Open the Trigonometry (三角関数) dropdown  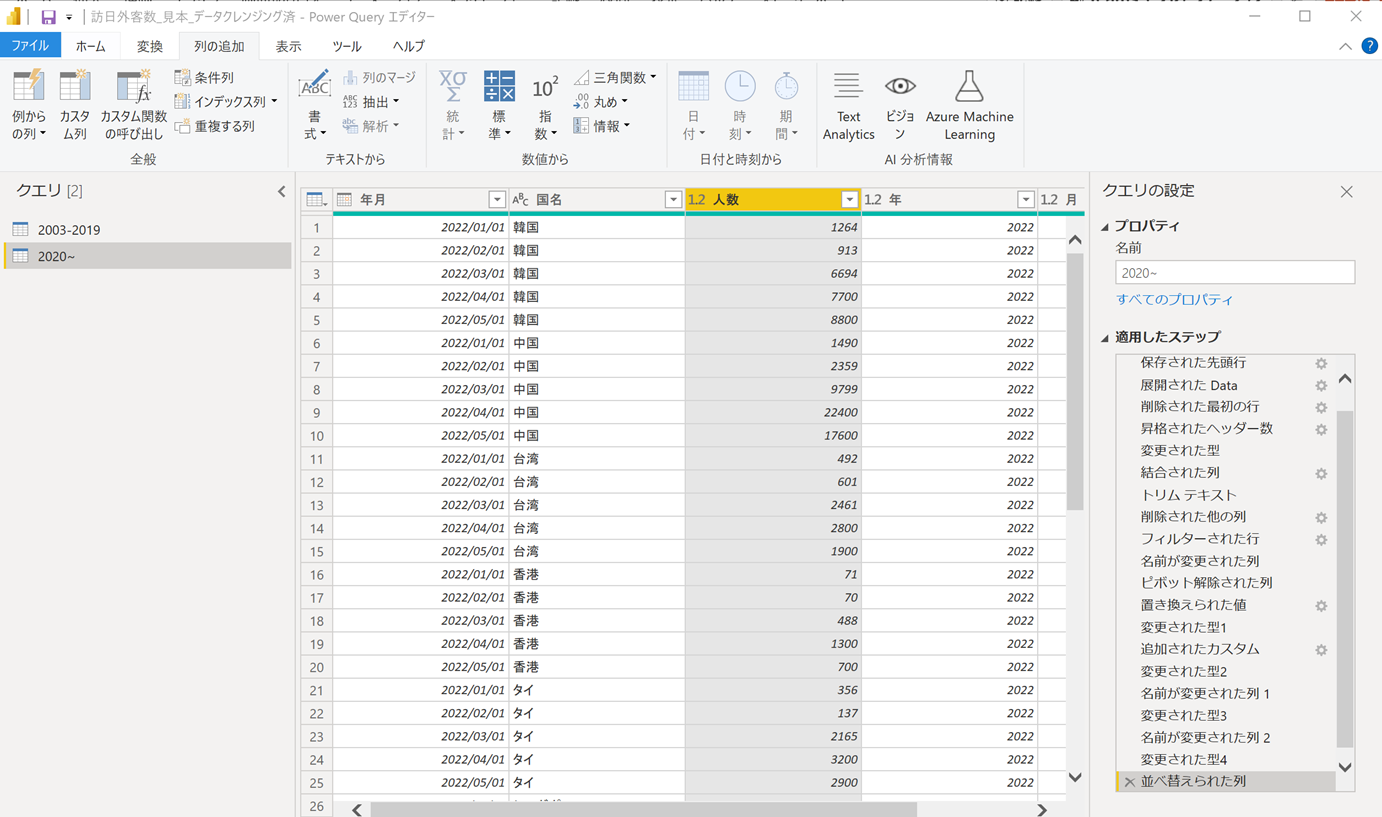coord(615,77)
